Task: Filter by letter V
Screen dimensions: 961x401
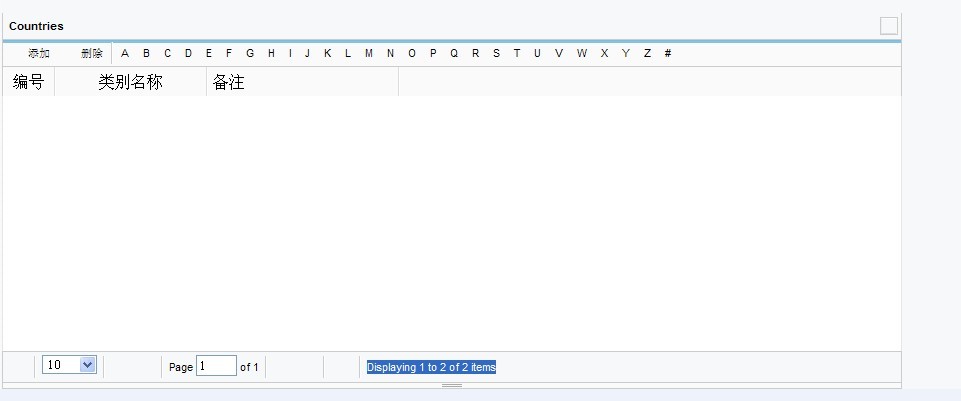Action: (x=559, y=53)
